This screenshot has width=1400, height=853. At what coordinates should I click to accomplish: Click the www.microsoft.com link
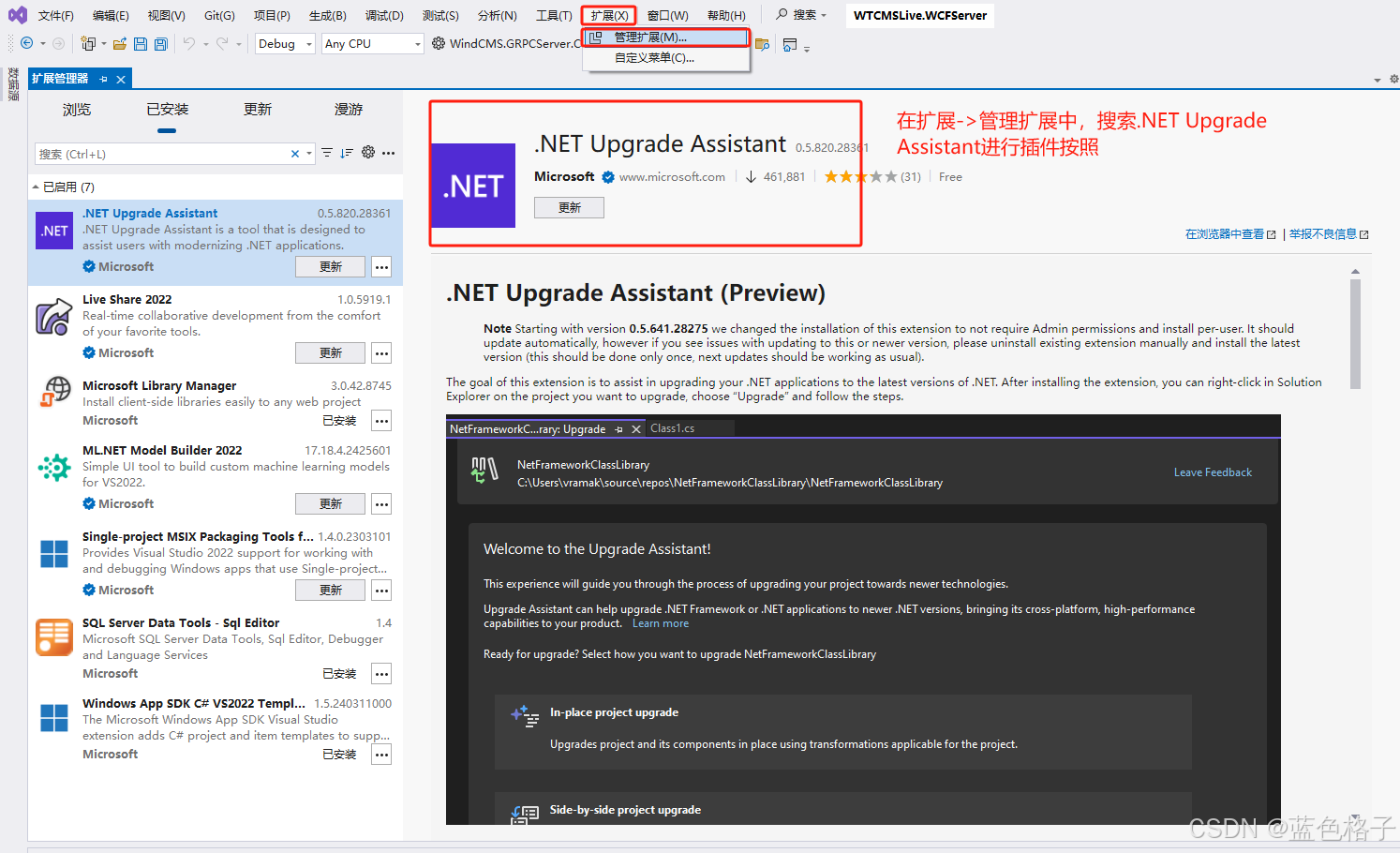point(672,177)
